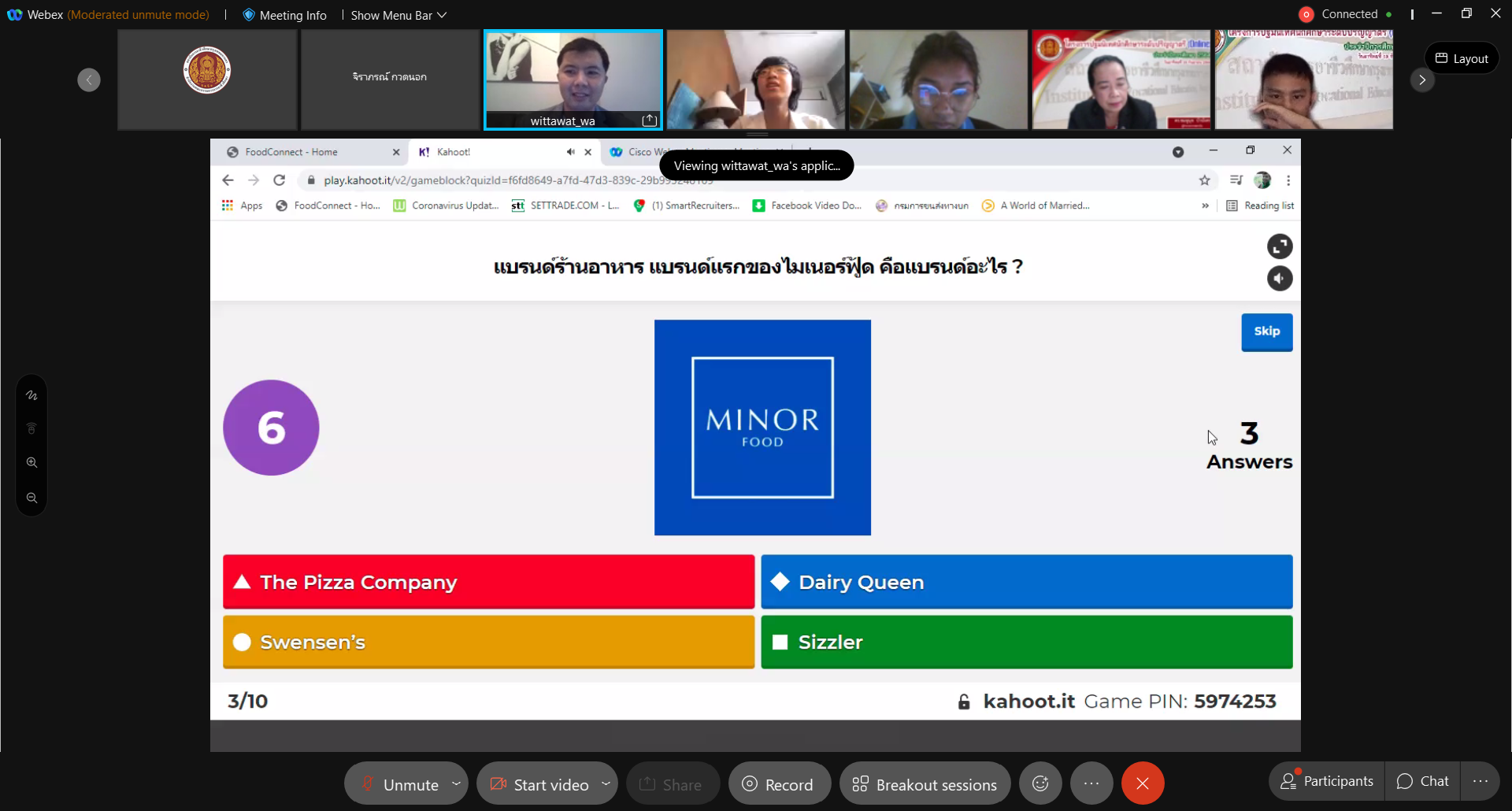Image resolution: width=1512 pixels, height=811 pixels.
Task: Start video camera
Action: (539, 784)
